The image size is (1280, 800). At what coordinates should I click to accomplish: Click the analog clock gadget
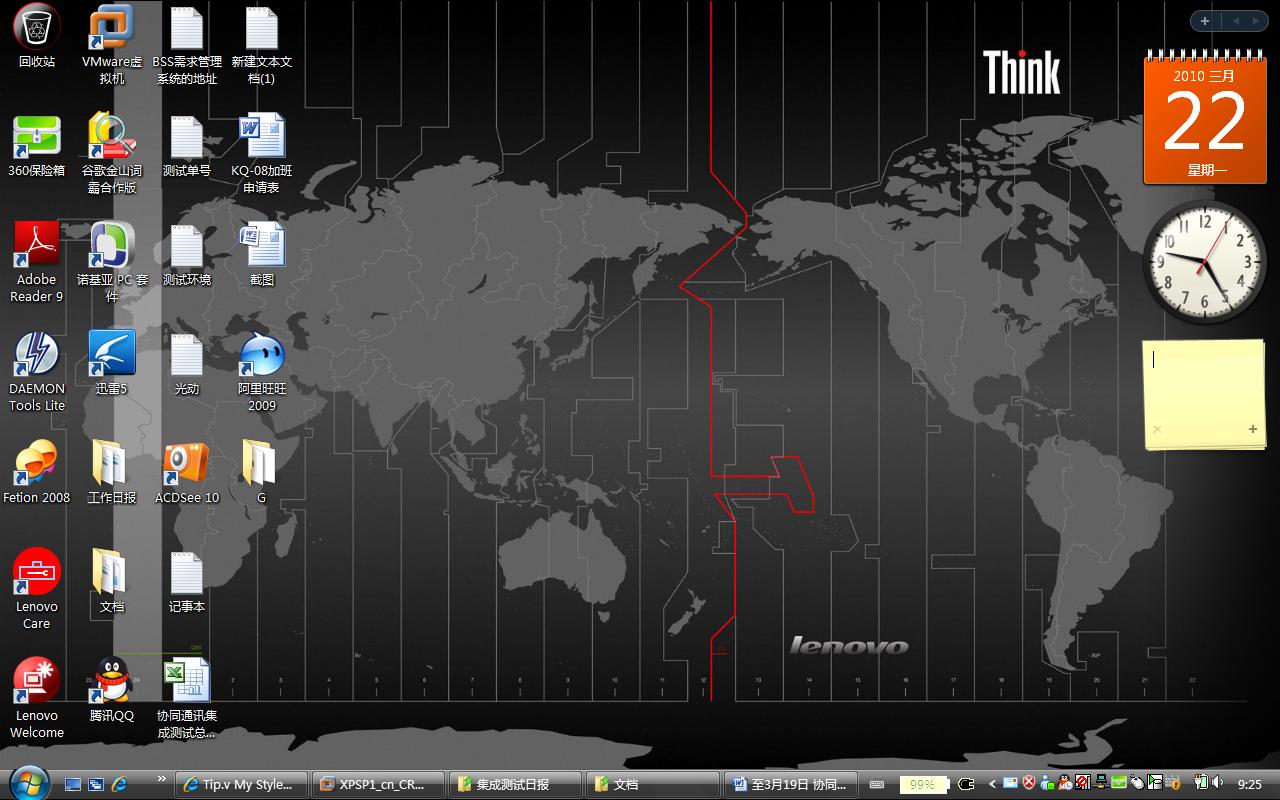(x=1205, y=260)
